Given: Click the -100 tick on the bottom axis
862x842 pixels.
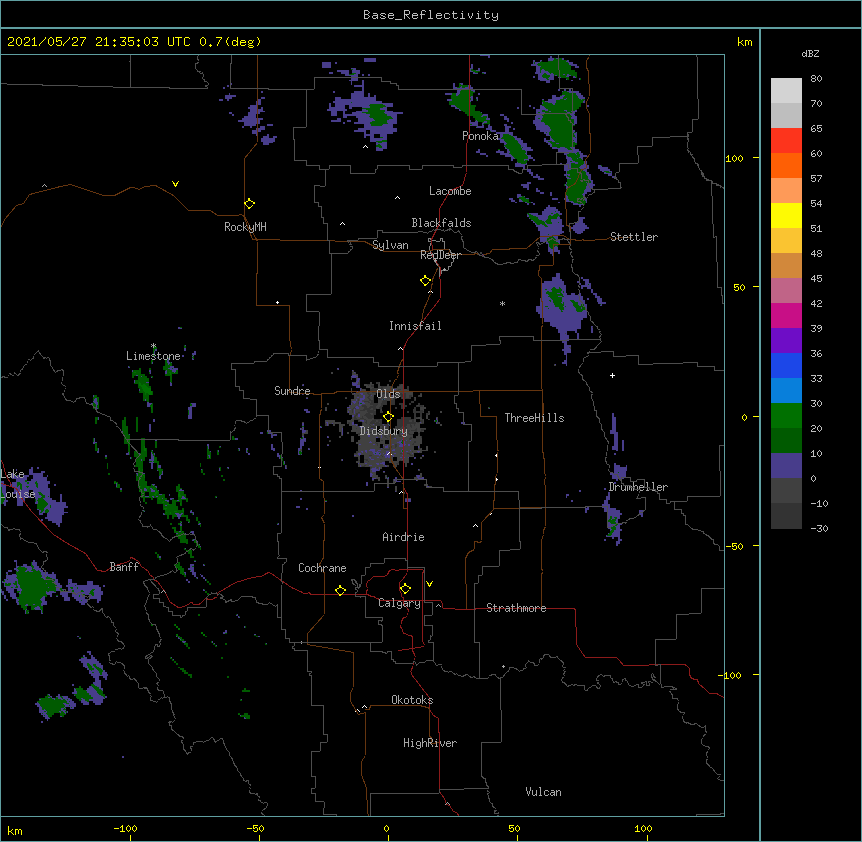Looking at the screenshot, I should click(x=126, y=828).
